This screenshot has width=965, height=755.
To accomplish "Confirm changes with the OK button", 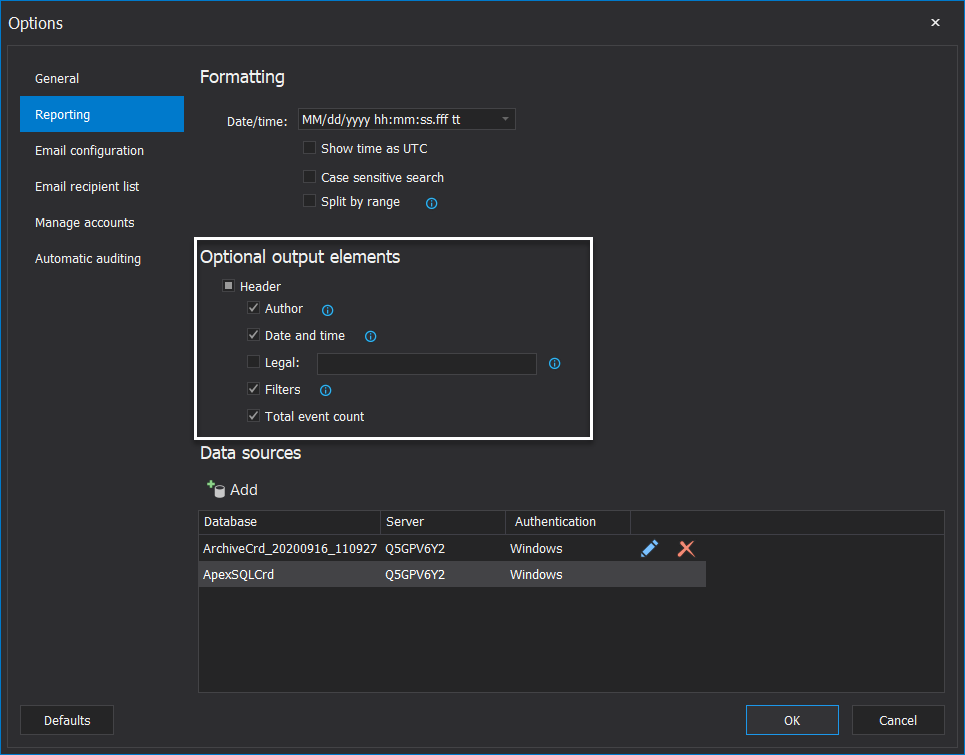I will (x=792, y=719).
